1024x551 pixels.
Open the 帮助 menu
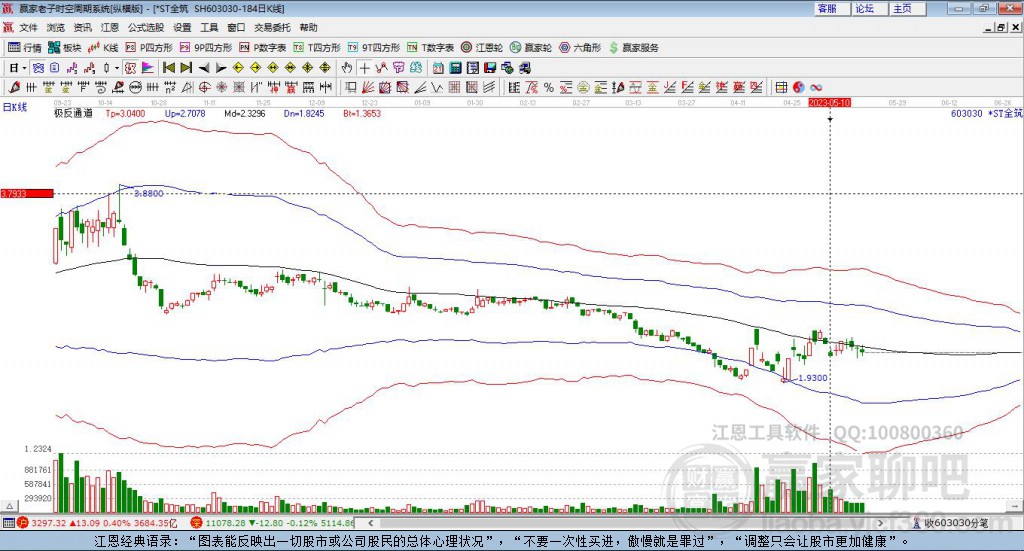[308, 27]
